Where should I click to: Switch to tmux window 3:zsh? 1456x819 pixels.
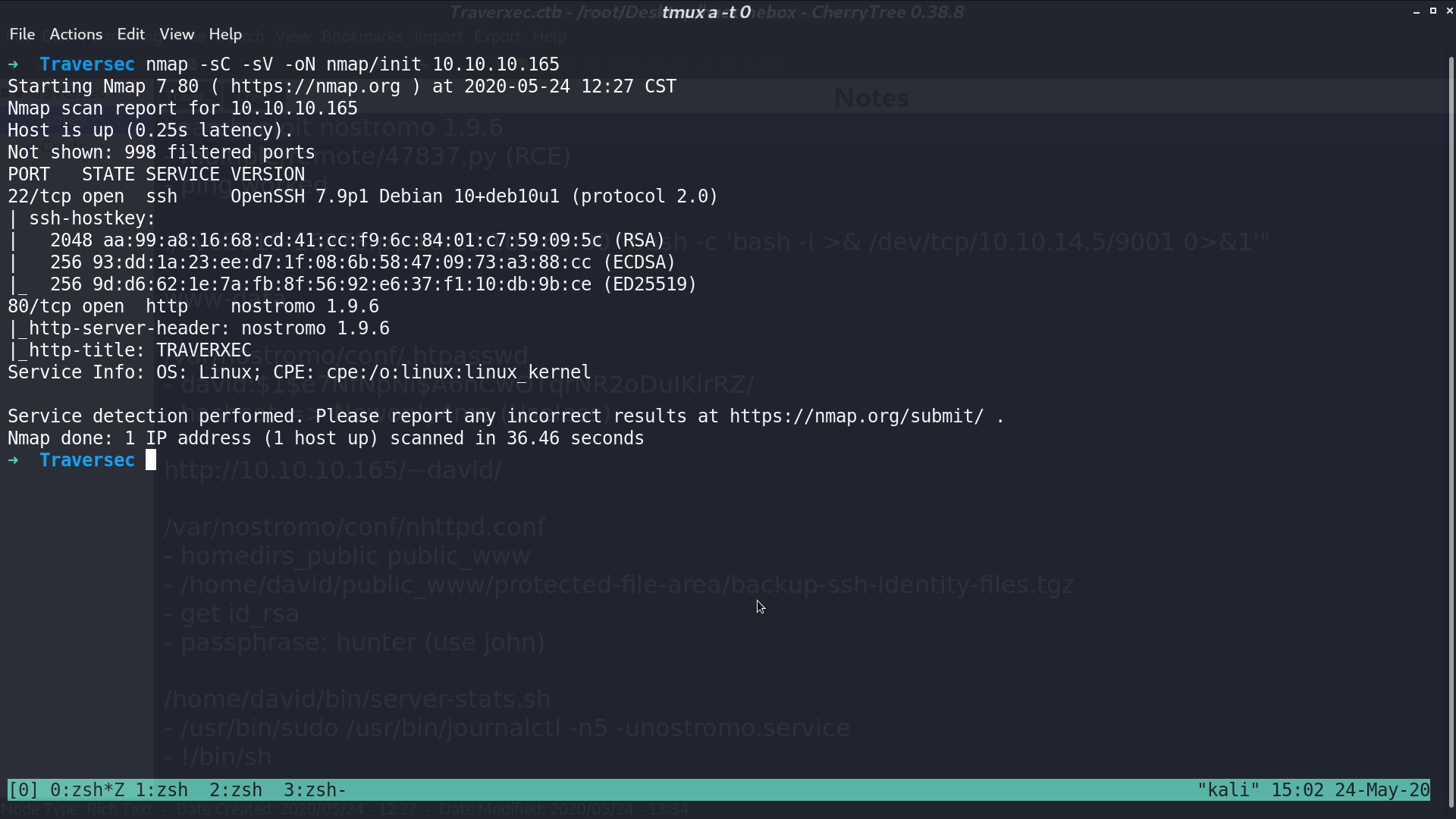(315, 790)
